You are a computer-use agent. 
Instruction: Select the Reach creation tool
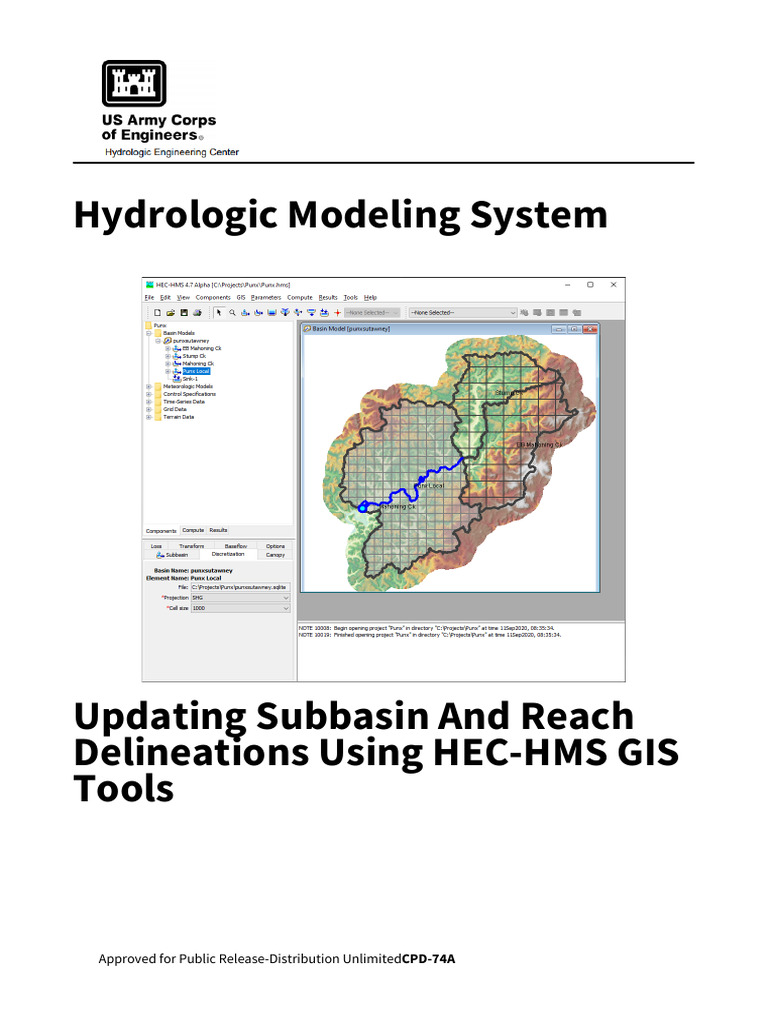coord(259,313)
